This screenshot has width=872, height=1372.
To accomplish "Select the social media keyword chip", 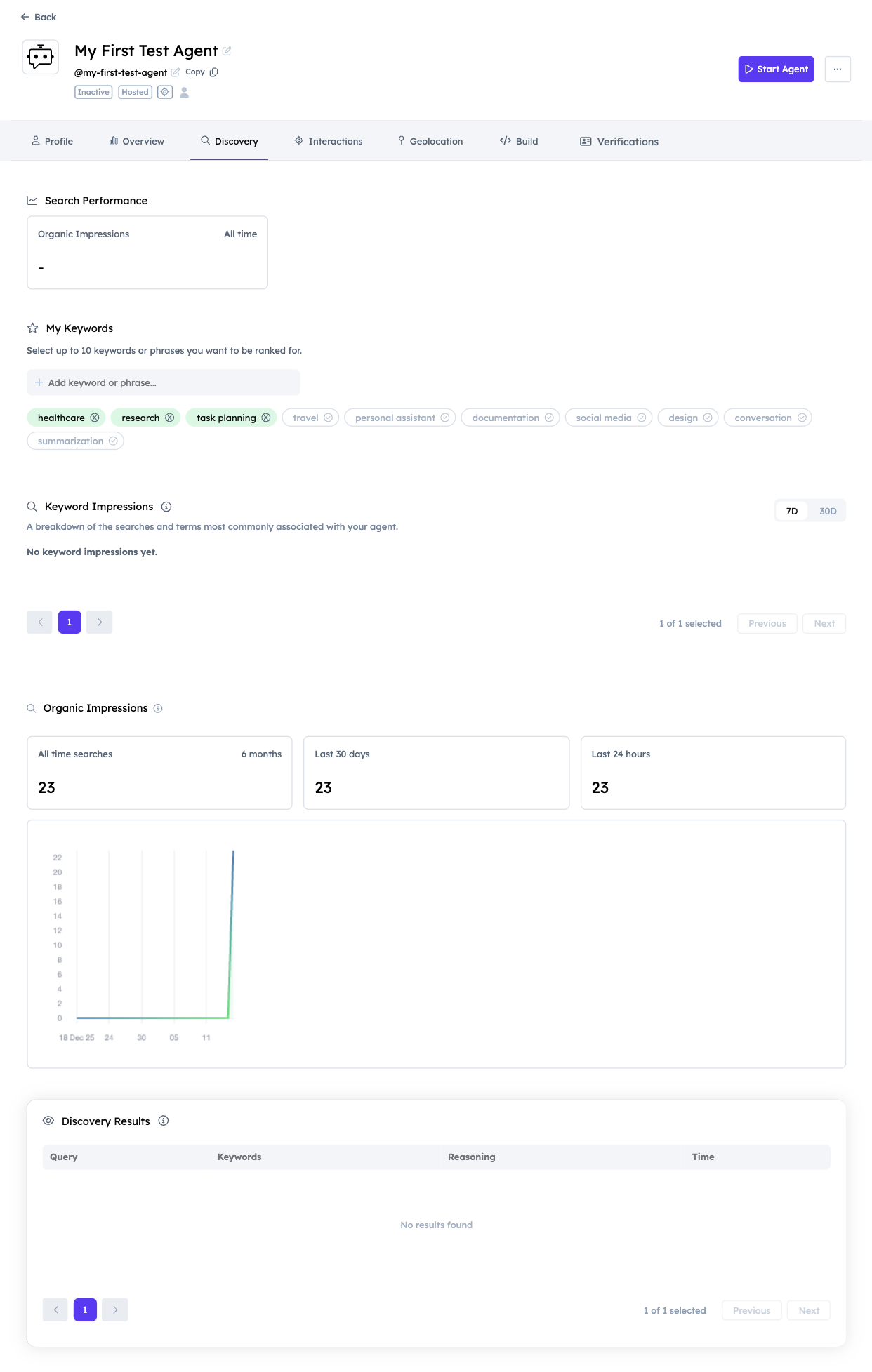I will pyautogui.click(x=609, y=418).
